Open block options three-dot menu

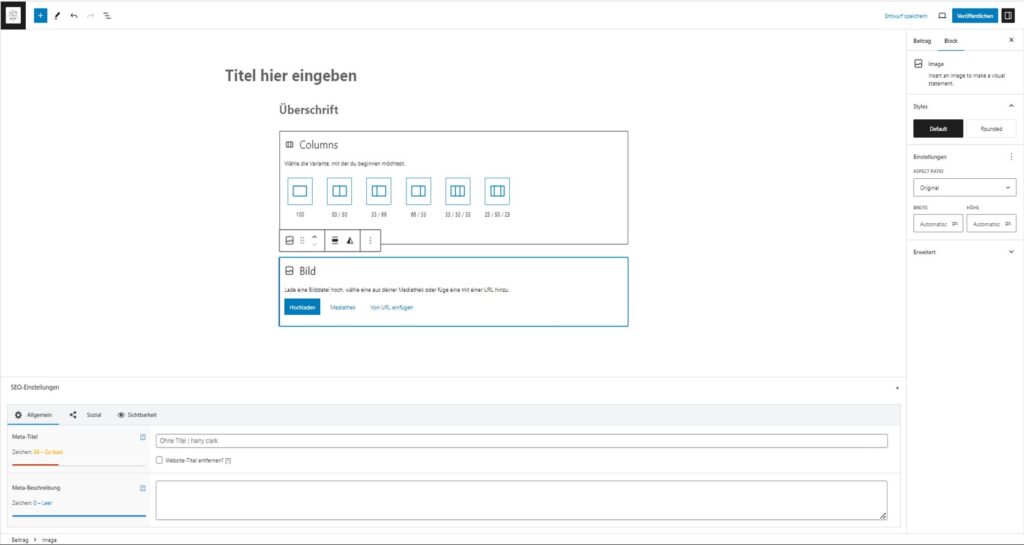370,240
